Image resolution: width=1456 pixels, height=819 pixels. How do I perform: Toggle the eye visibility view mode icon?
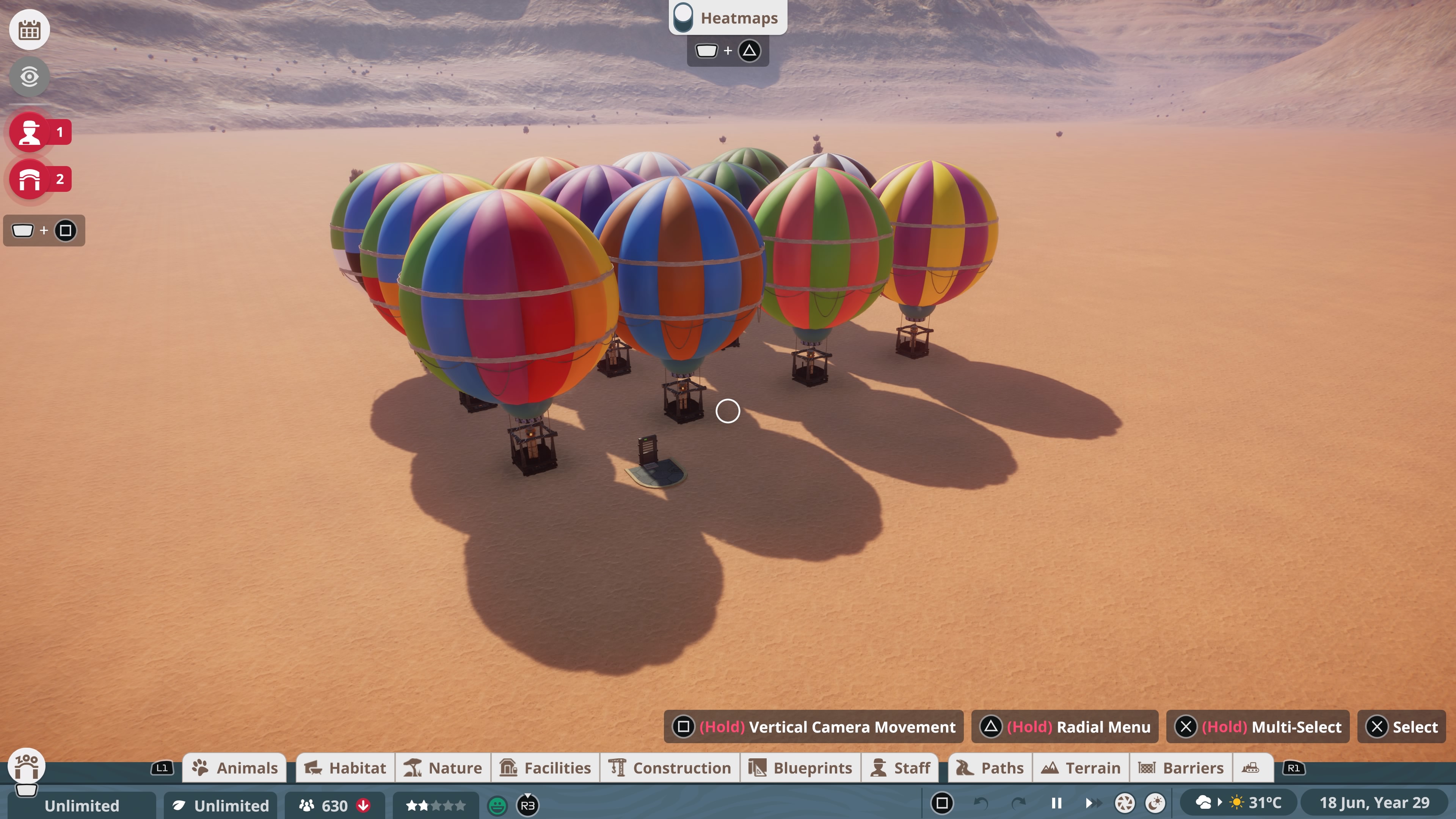point(30,76)
